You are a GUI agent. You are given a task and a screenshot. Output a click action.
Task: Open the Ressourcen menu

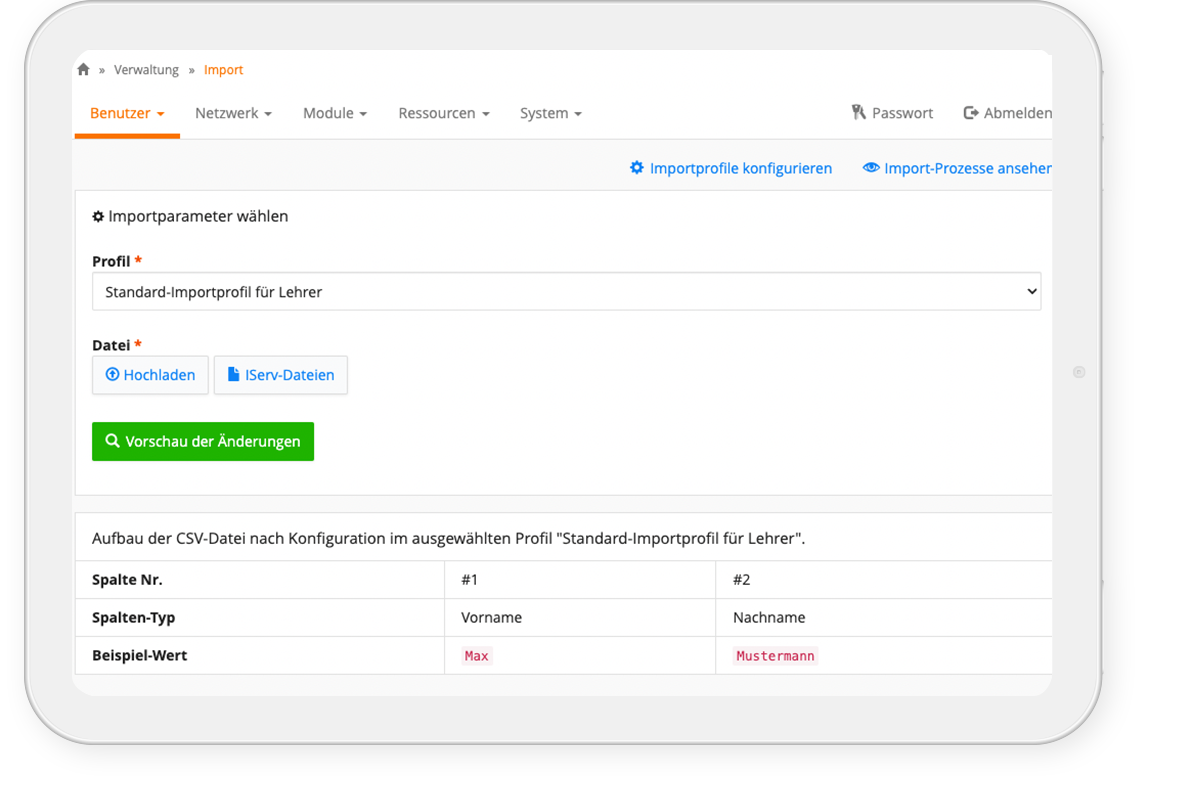tap(443, 113)
